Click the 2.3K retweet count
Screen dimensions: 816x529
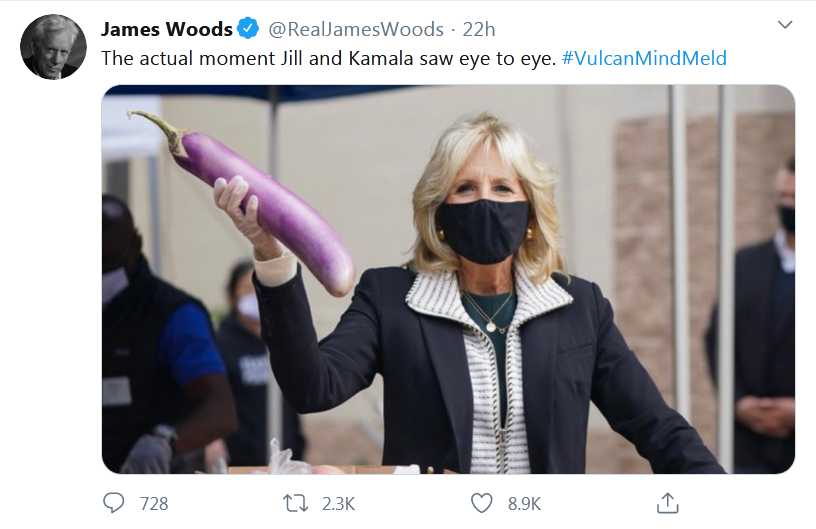(338, 504)
